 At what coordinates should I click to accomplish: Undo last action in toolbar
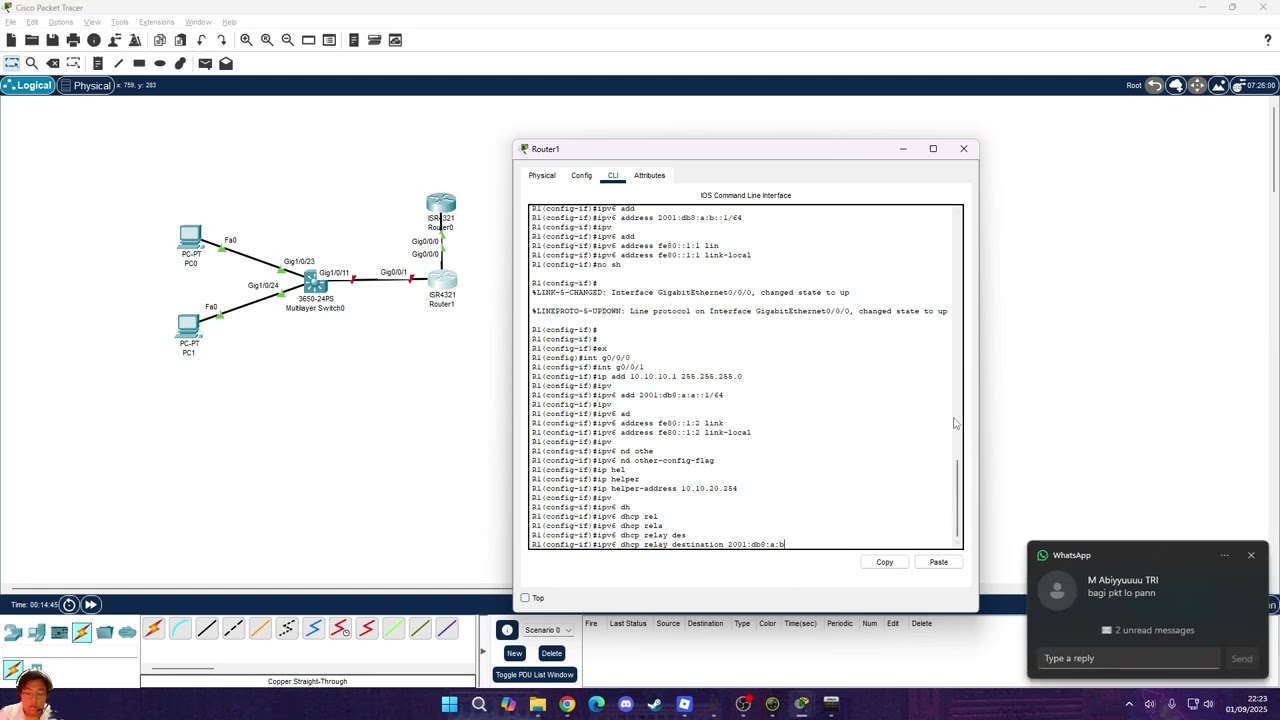pyautogui.click(x=201, y=40)
